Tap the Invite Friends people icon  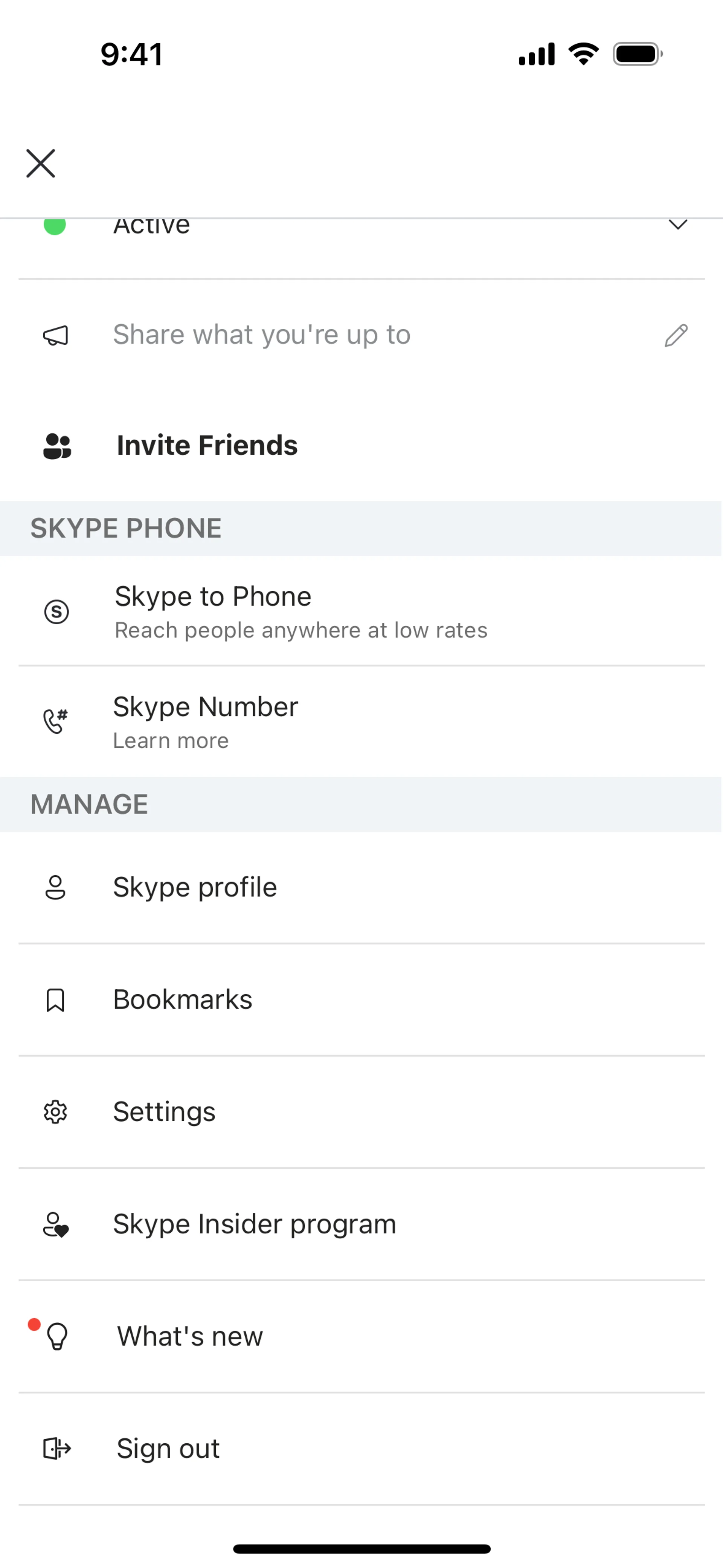click(57, 446)
